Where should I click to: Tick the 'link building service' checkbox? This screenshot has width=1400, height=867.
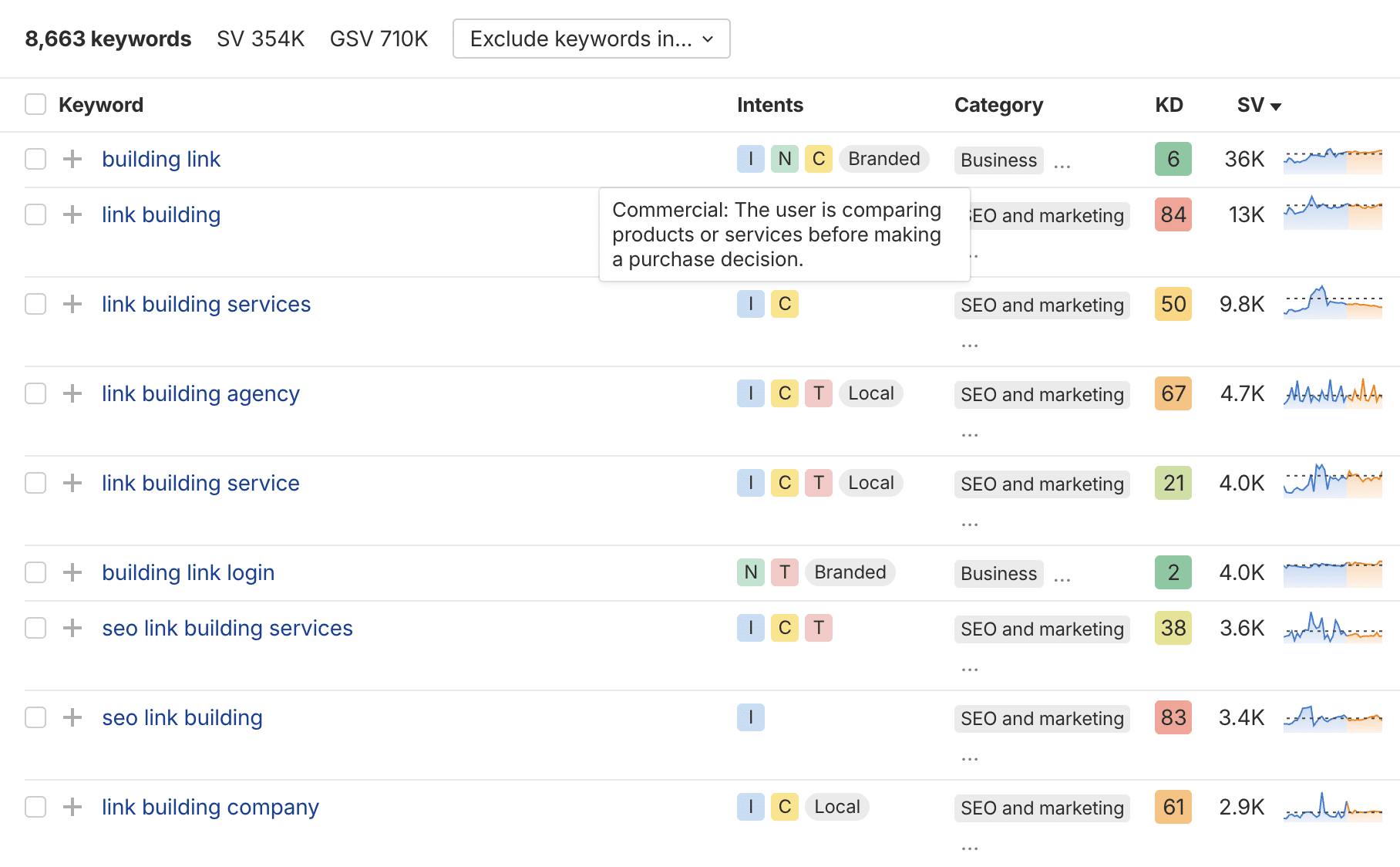(x=35, y=483)
